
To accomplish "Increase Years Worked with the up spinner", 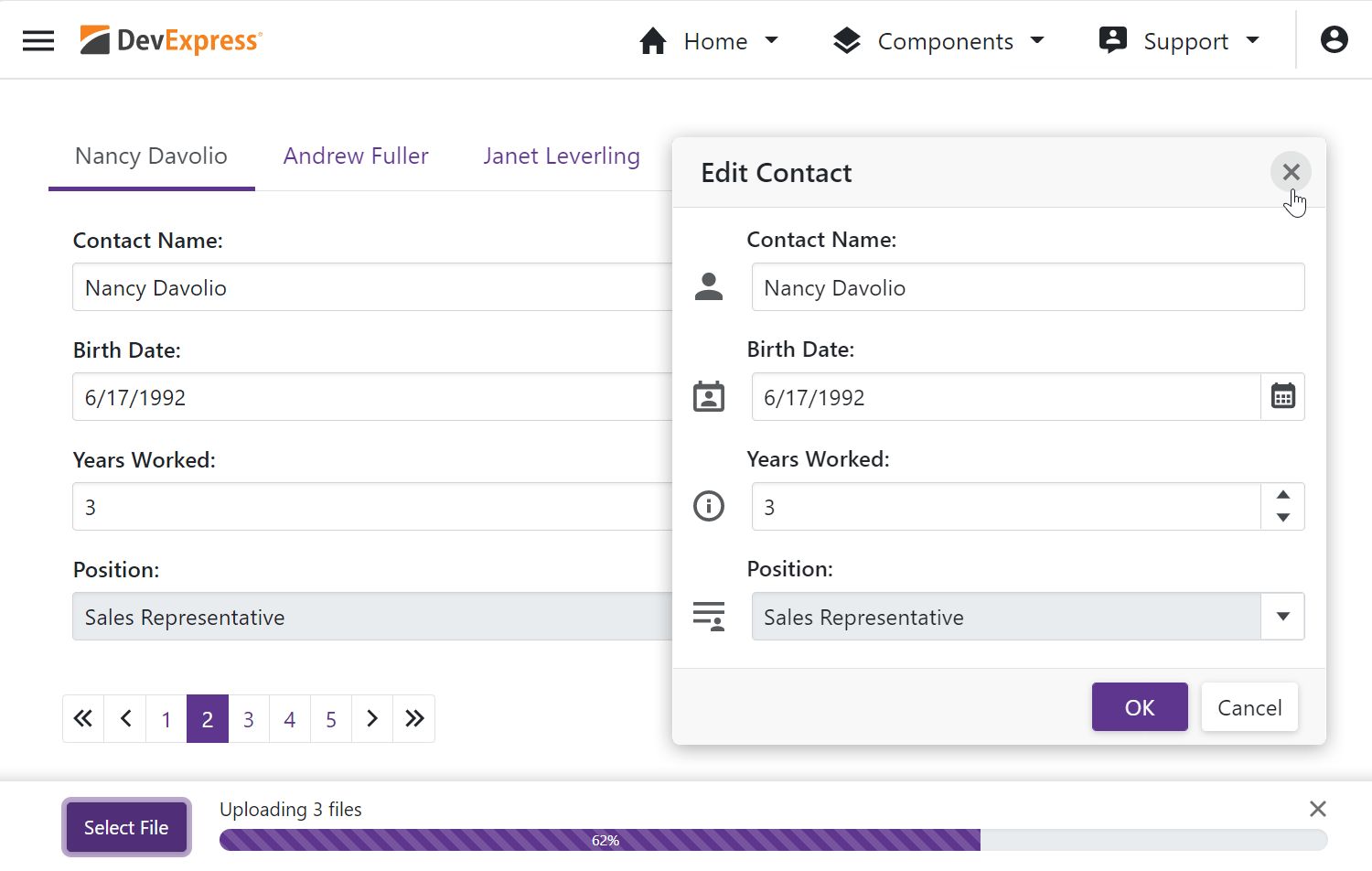I will tap(1283, 495).
